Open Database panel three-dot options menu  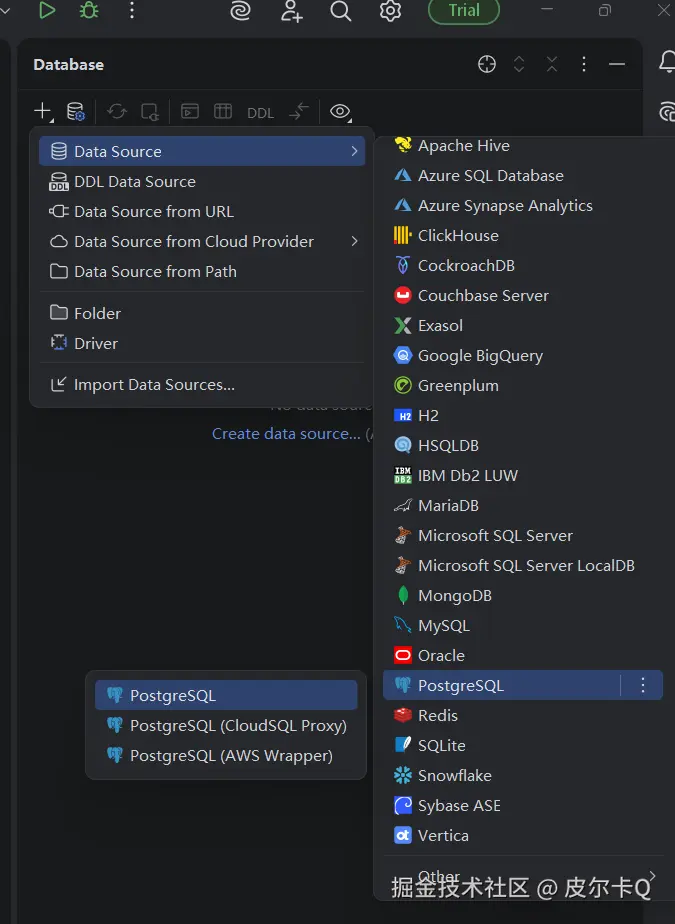(584, 64)
